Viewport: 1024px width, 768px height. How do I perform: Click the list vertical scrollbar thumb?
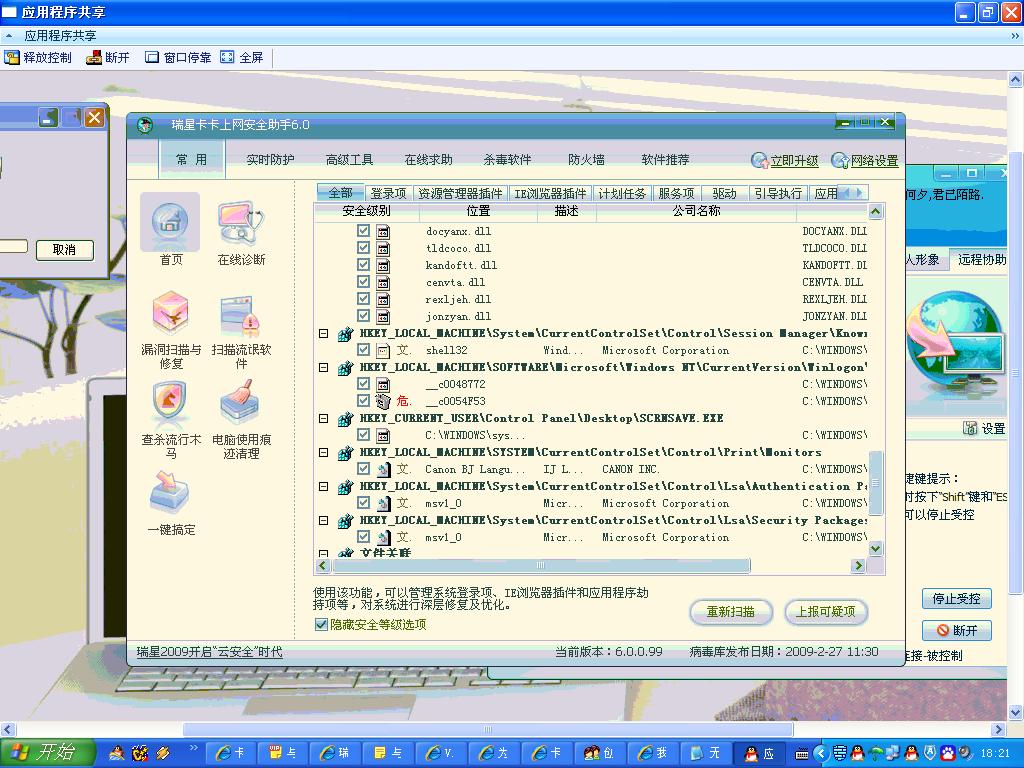point(876,483)
